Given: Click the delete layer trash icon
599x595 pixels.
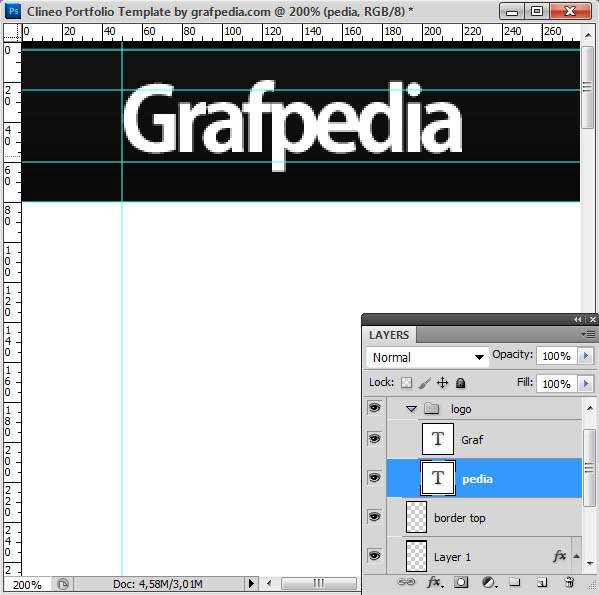Looking at the screenshot, I should pyautogui.click(x=569, y=582).
